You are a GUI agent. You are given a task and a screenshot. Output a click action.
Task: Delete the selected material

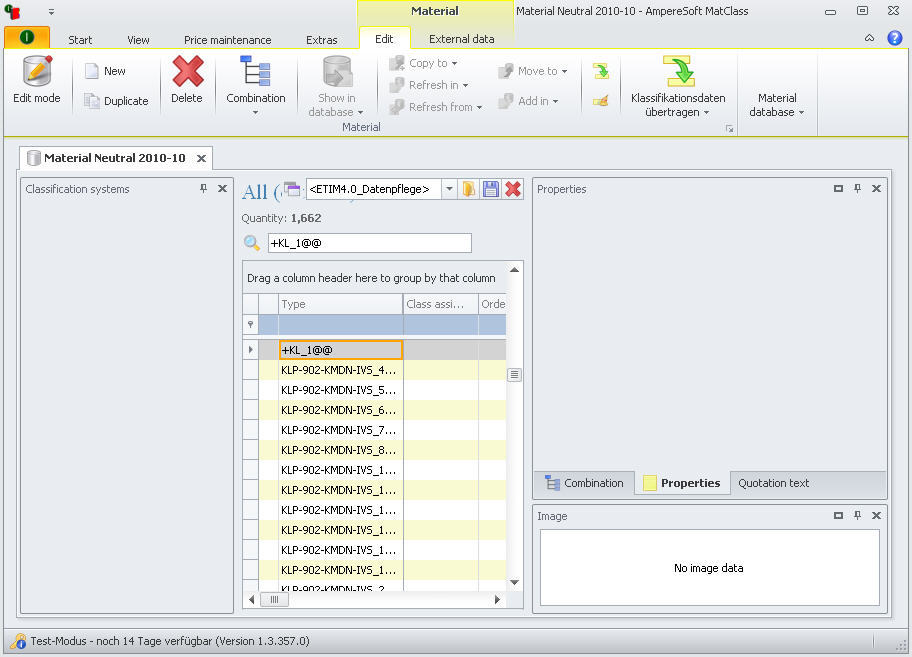(x=187, y=80)
